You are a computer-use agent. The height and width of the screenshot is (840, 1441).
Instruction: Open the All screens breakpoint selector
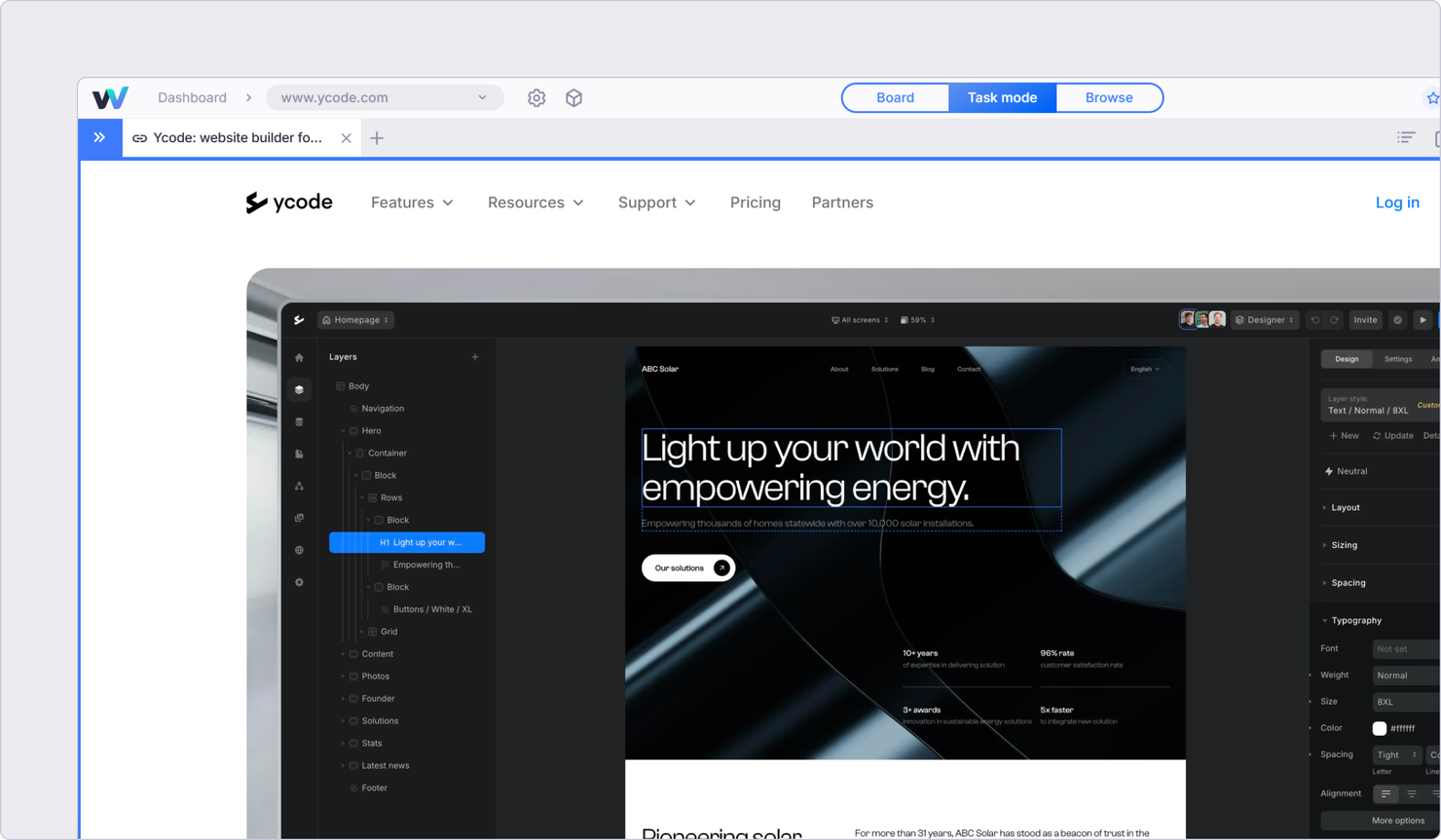(x=860, y=319)
